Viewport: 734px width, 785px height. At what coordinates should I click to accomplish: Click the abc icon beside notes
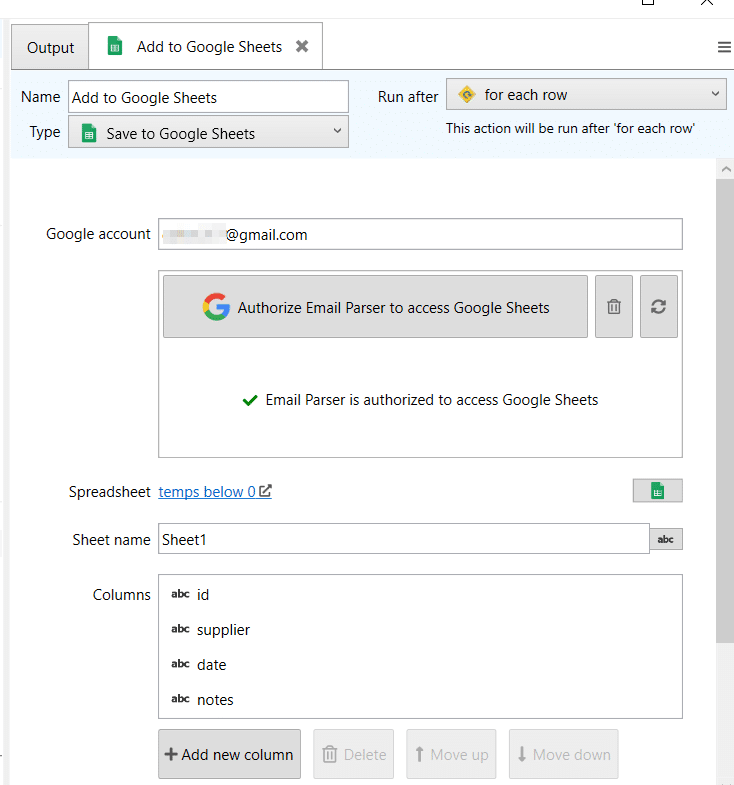(x=180, y=699)
